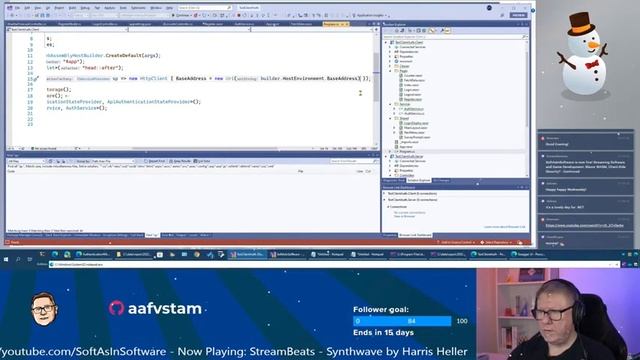The height and width of the screenshot is (360, 640).
Task: Collapse the TestClientAuth.Server project node
Action: click(x=386, y=156)
